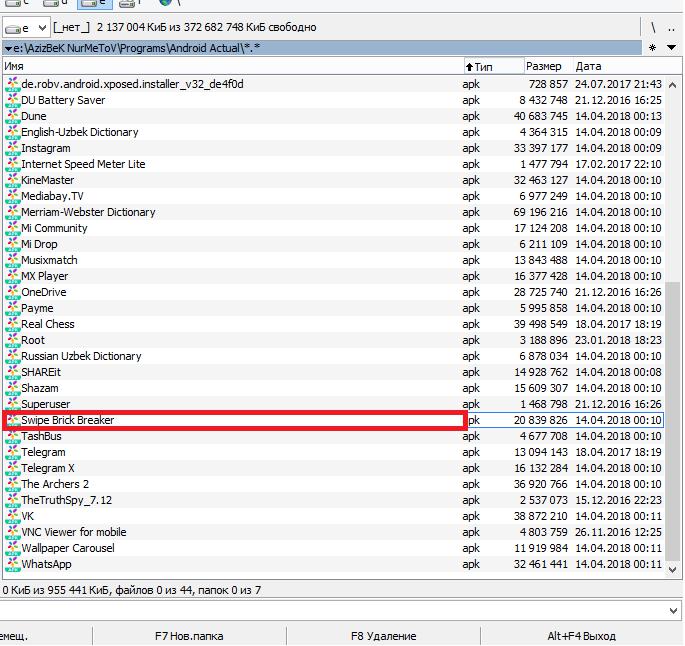This screenshot has height=646, width=685.
Task: Click the file list scrollbar down arrow
Action: (673, 570)
